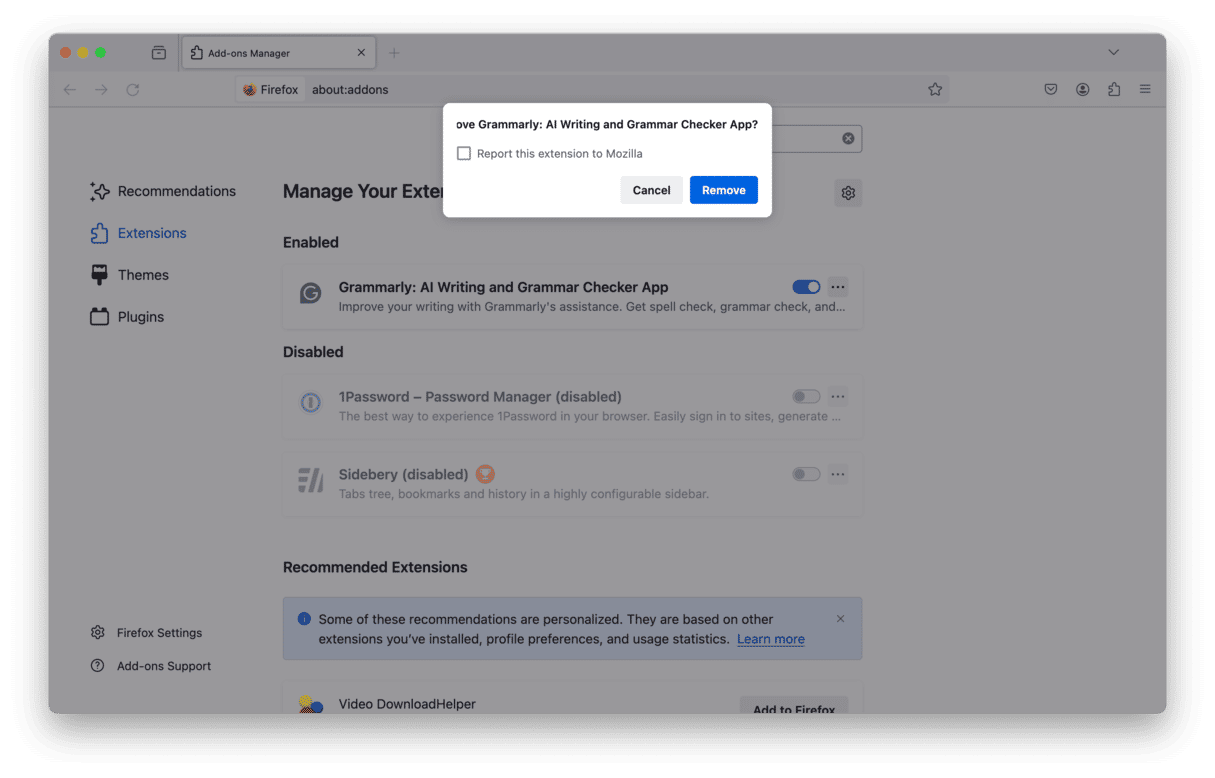1215x778 pixels.
Task: Select Themes in the sidebar
Action: (143, 275)
